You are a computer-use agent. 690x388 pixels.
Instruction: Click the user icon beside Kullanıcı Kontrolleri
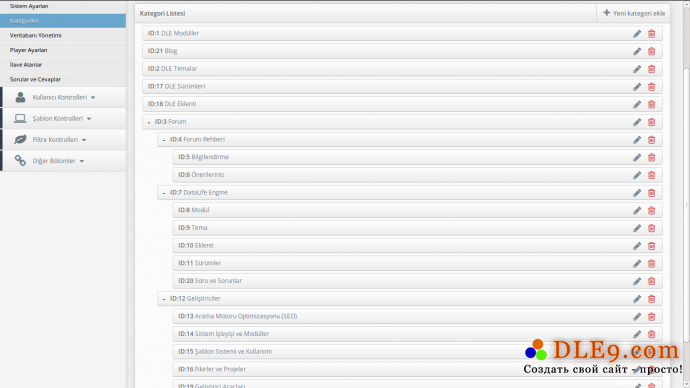point(20,97)
